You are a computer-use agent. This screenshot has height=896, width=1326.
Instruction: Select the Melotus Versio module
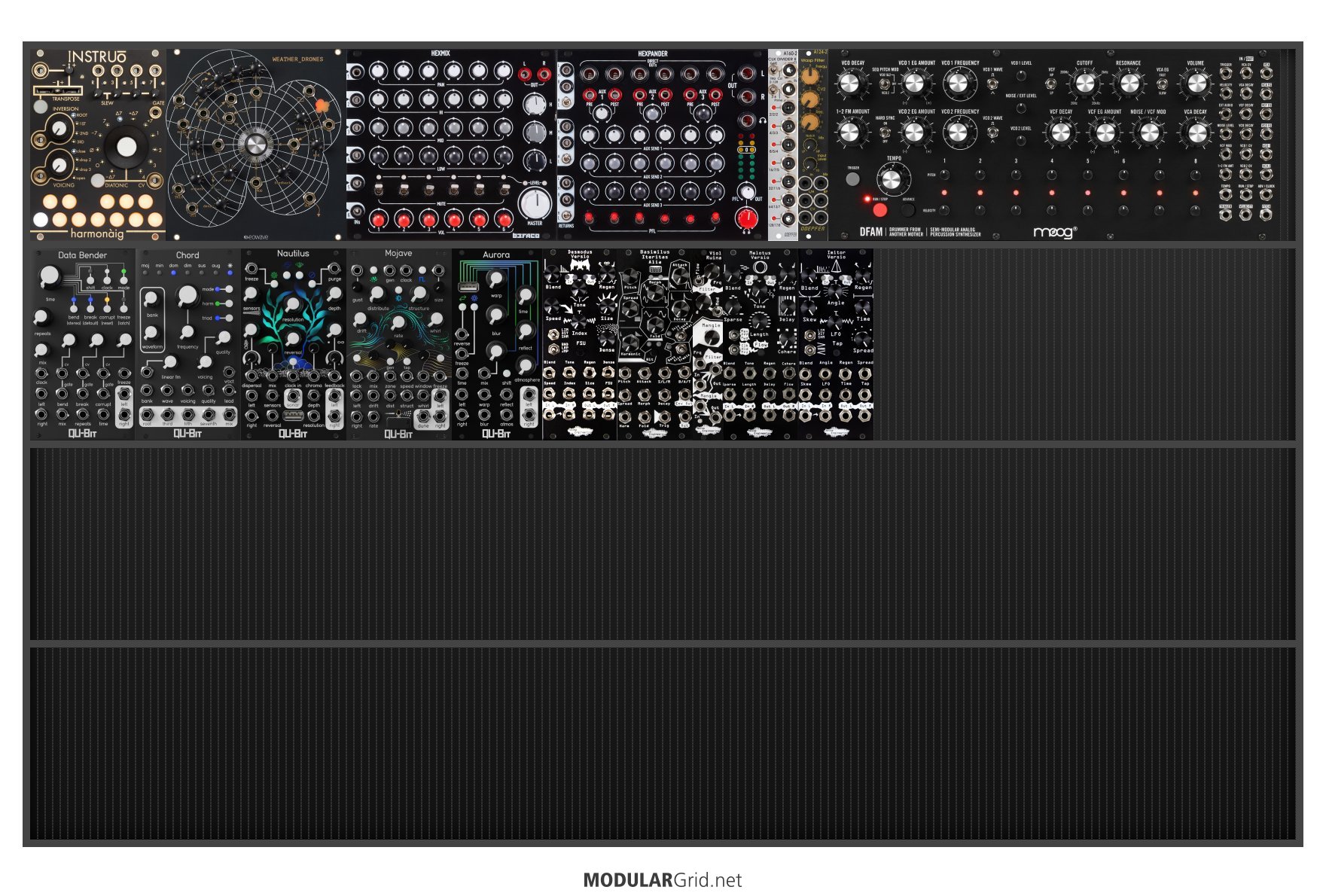click(x=761, y=344)
